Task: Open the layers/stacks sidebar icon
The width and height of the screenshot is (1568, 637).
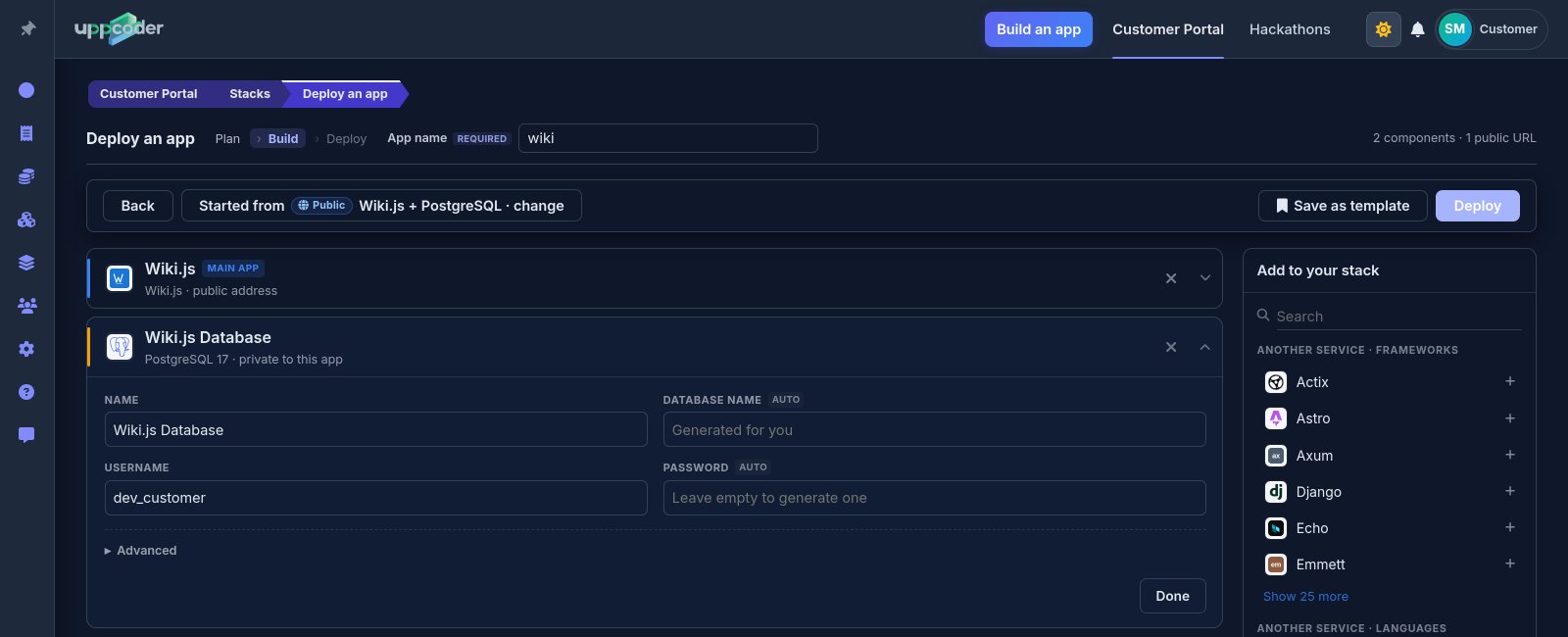Action: click(x=26, y=263)
